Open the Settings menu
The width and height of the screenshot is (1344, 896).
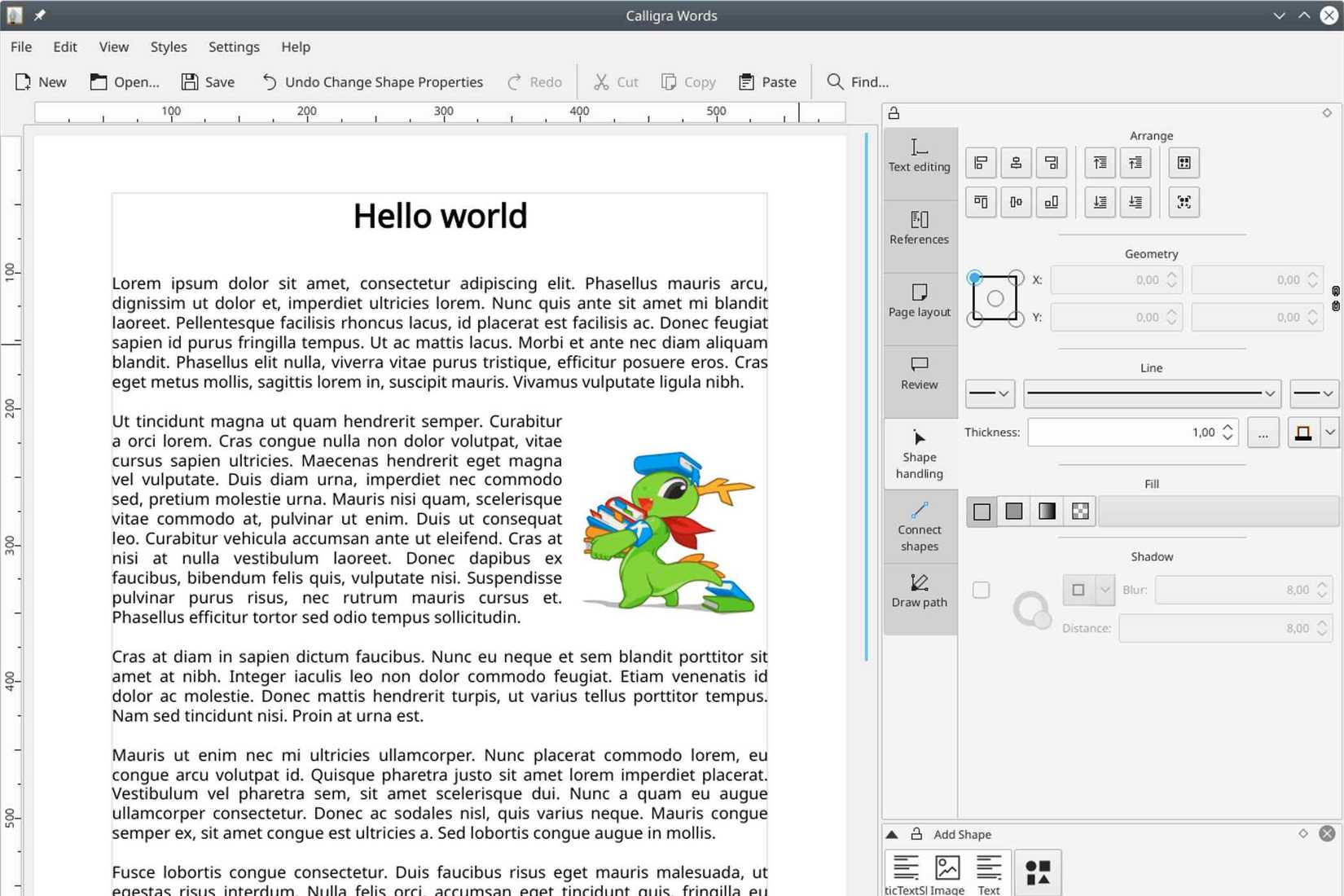(233, 46)
